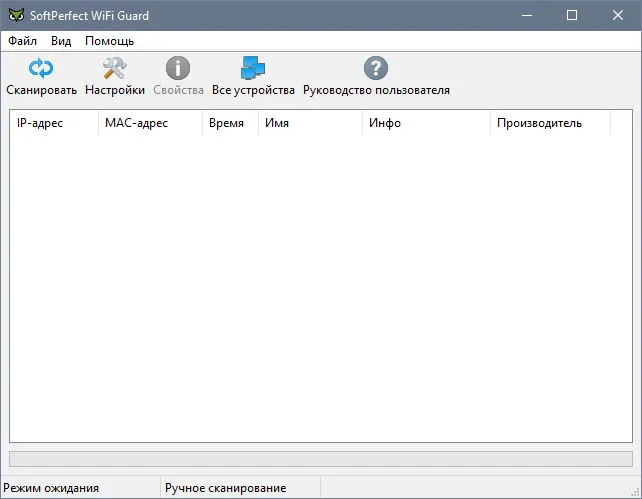Click the Время column header
This screenshot has width=642, height=499.
point(230,123)
